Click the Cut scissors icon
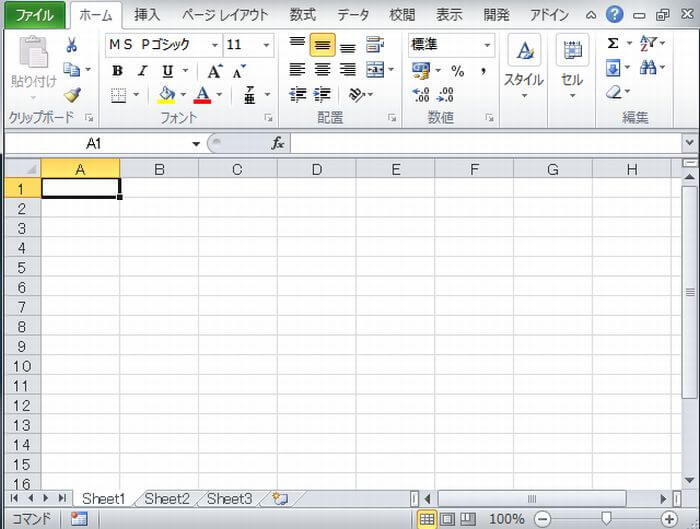 pyautogui.click(x=71, y=45)
